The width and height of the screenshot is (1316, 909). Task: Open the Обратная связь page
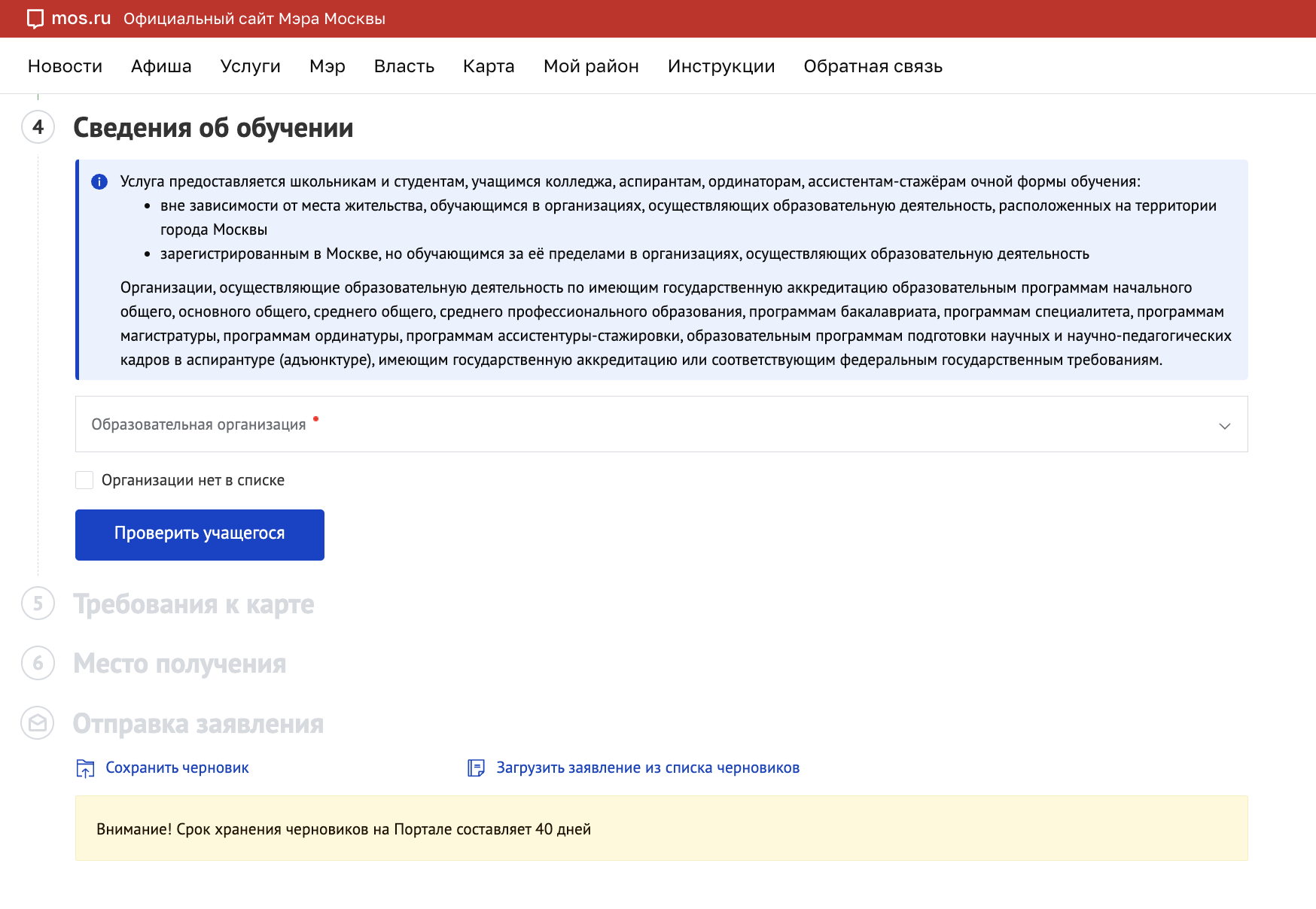pos(873,66)
